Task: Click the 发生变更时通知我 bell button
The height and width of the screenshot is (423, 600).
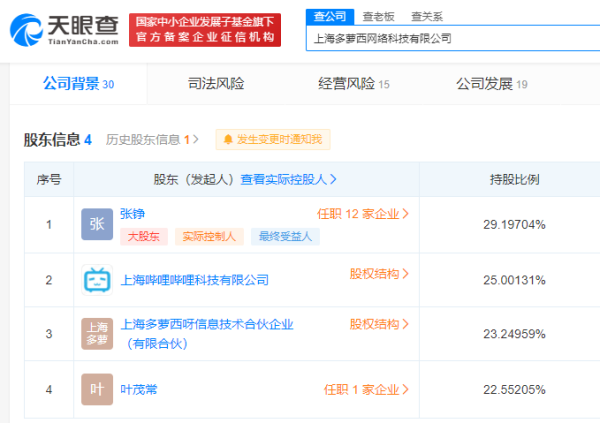Action: (x=273, y=139)
